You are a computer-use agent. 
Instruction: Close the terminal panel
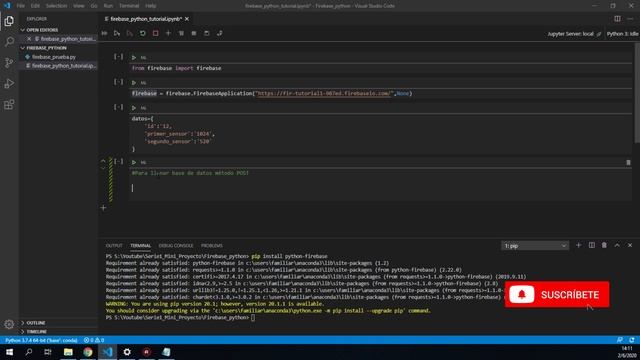click(x=630, y=245)
